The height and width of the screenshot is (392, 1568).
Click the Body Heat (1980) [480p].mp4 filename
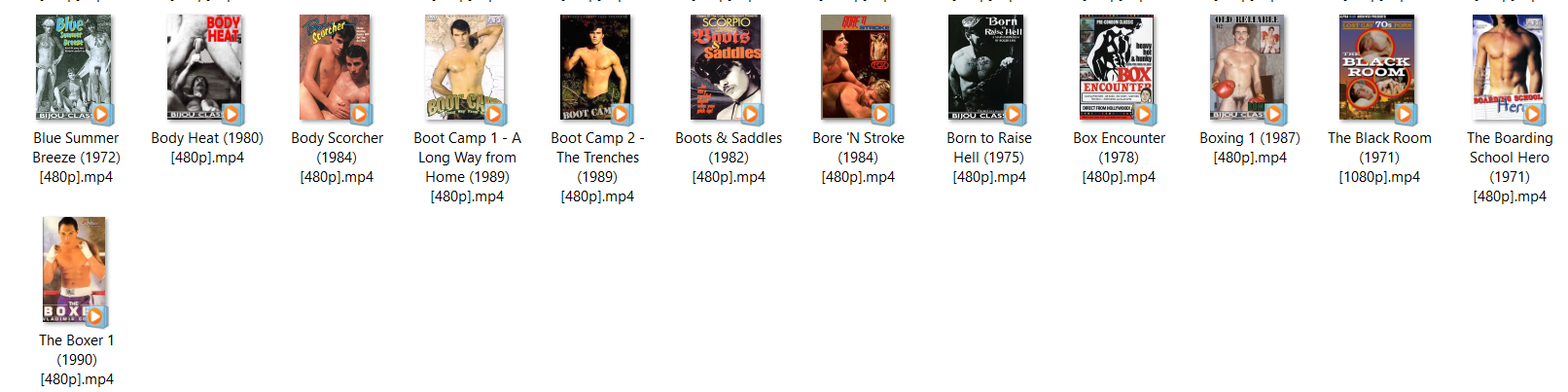tap(207, 148)
